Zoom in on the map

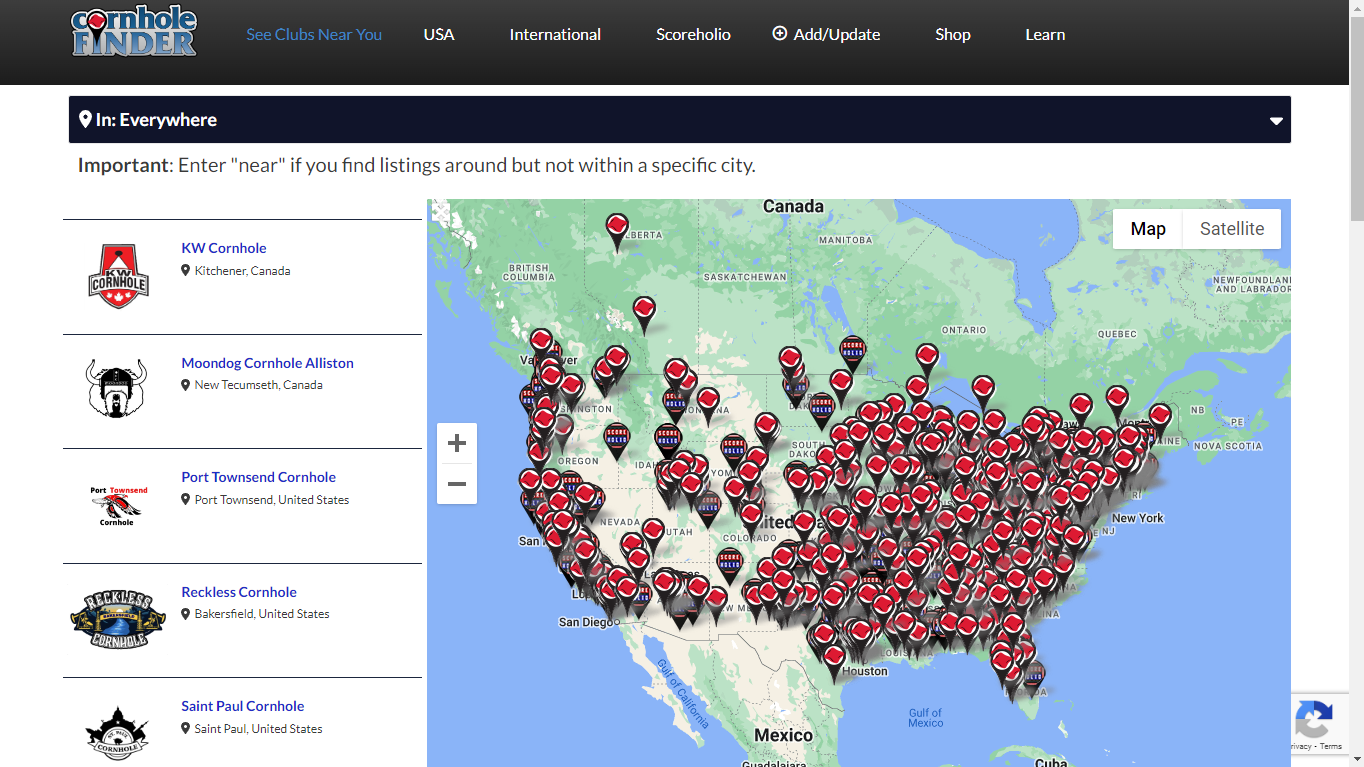coord(457,443)
